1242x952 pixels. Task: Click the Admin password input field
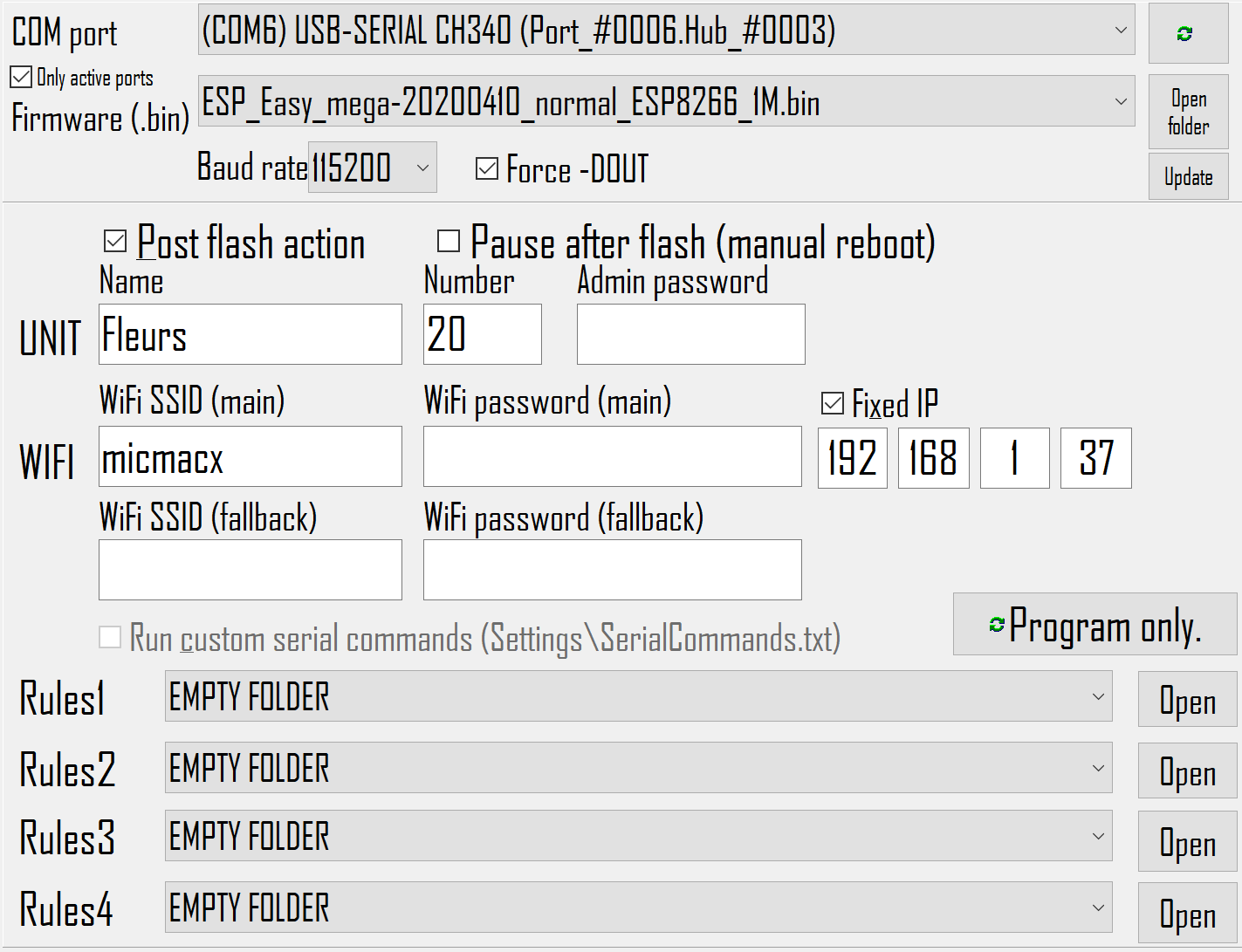coord(690,334)
